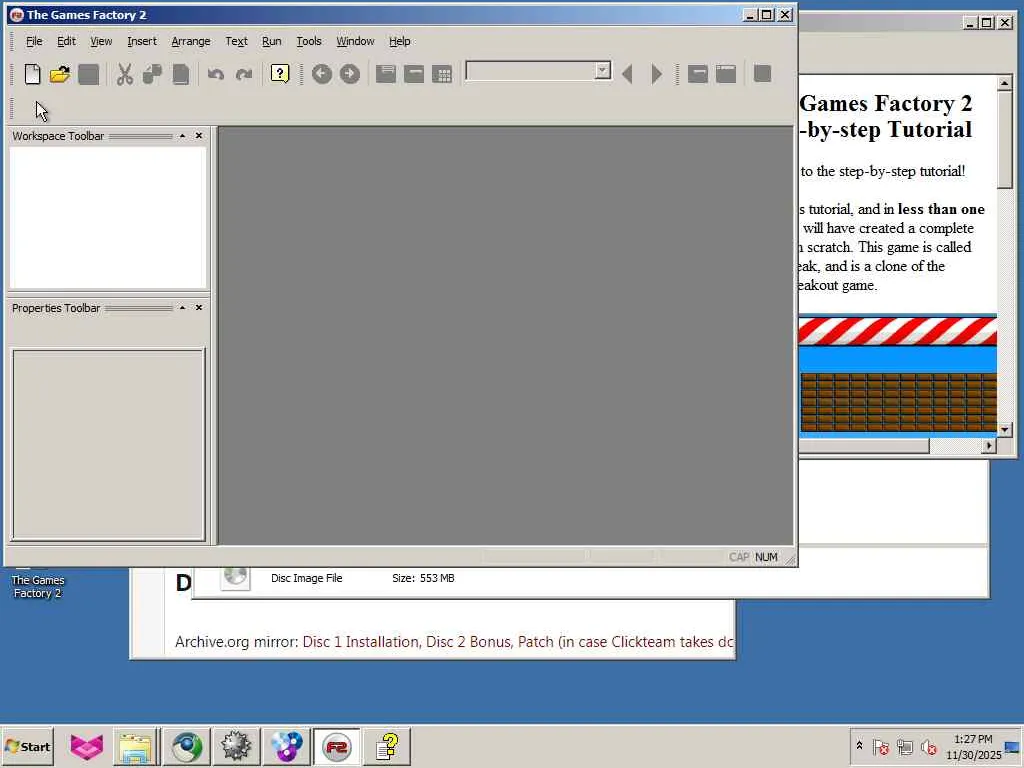Image resolution: width=1024 pixels, height=768 pixels.
Task: Open the Edit menu
Action: coord(66,41)
